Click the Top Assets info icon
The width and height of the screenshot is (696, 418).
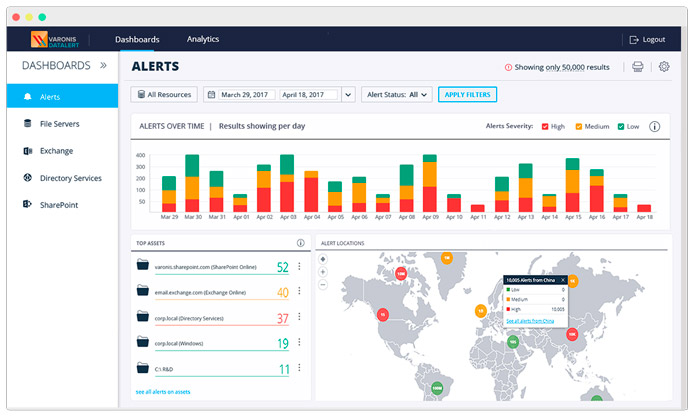point(301,243)
